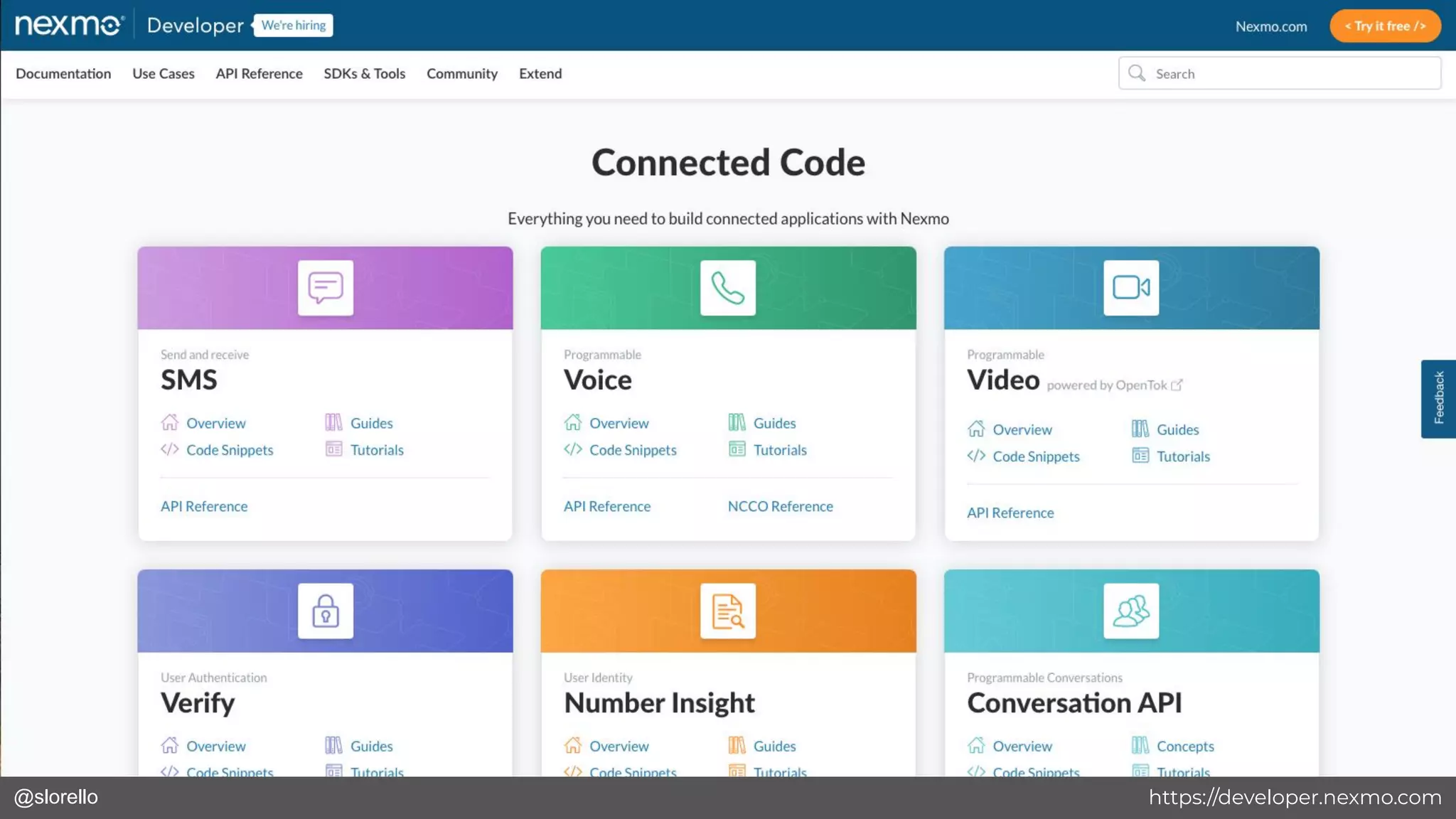
Task: Click the tutorials icon in Video card
Action: click(1140, 456)
